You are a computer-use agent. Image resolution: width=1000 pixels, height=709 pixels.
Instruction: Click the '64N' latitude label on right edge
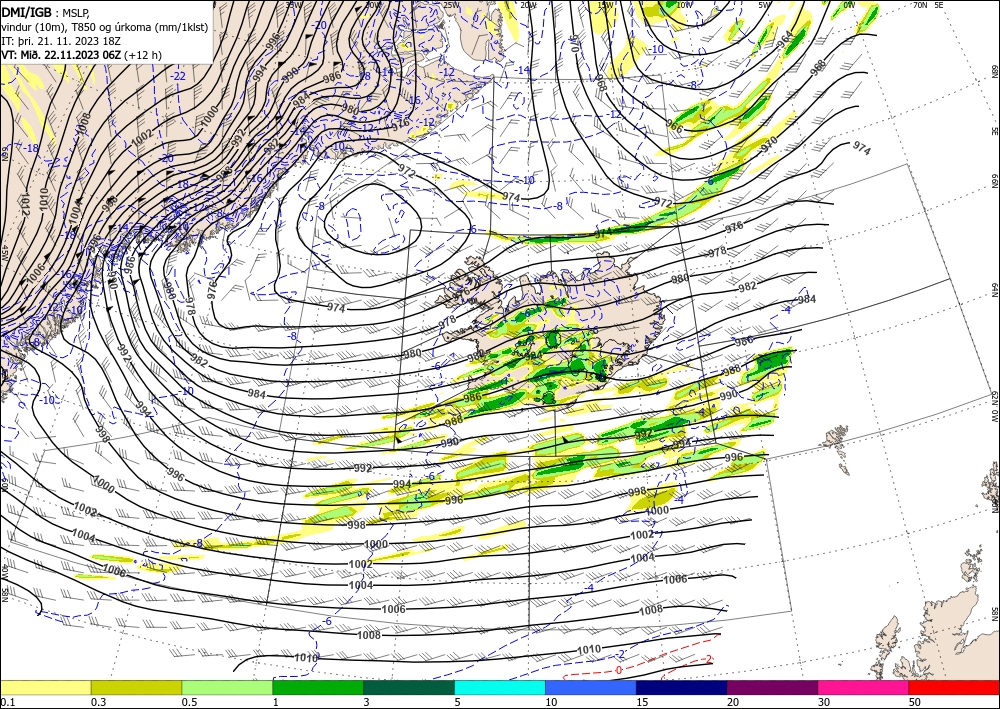pos(994,290)
